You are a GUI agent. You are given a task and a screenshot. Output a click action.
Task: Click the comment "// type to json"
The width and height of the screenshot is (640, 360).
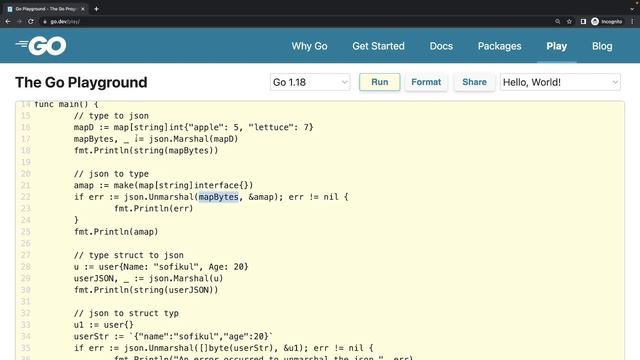[x=111, y=116]
